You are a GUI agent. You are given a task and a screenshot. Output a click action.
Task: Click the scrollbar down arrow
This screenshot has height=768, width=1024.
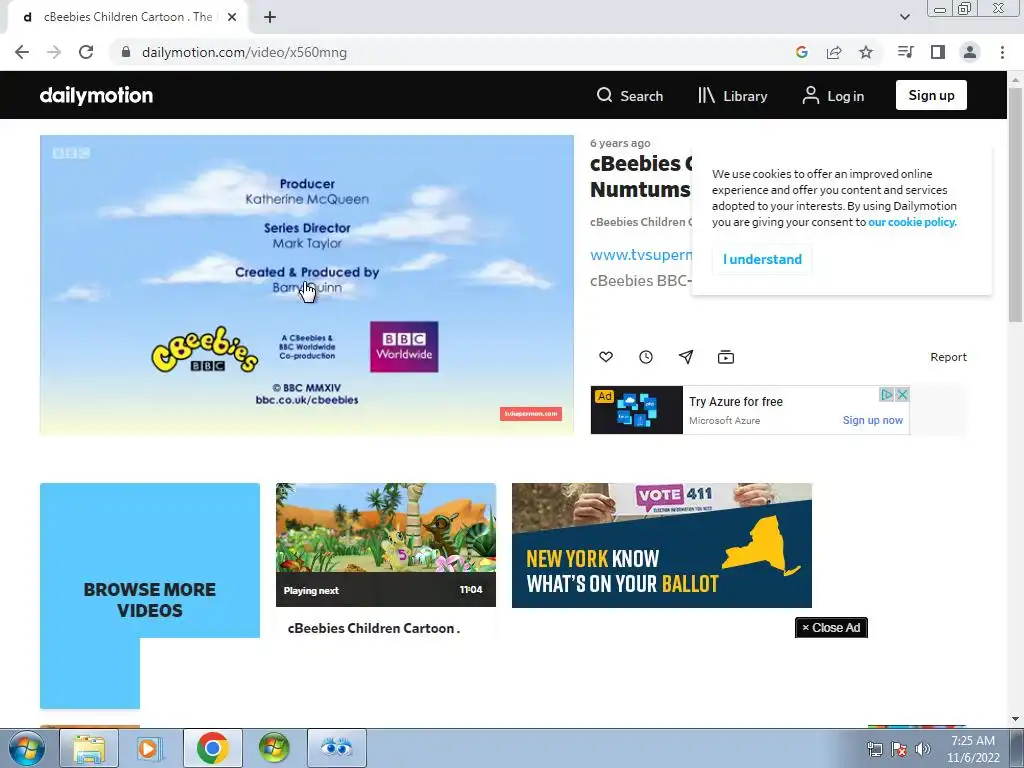click(1015, 719)
